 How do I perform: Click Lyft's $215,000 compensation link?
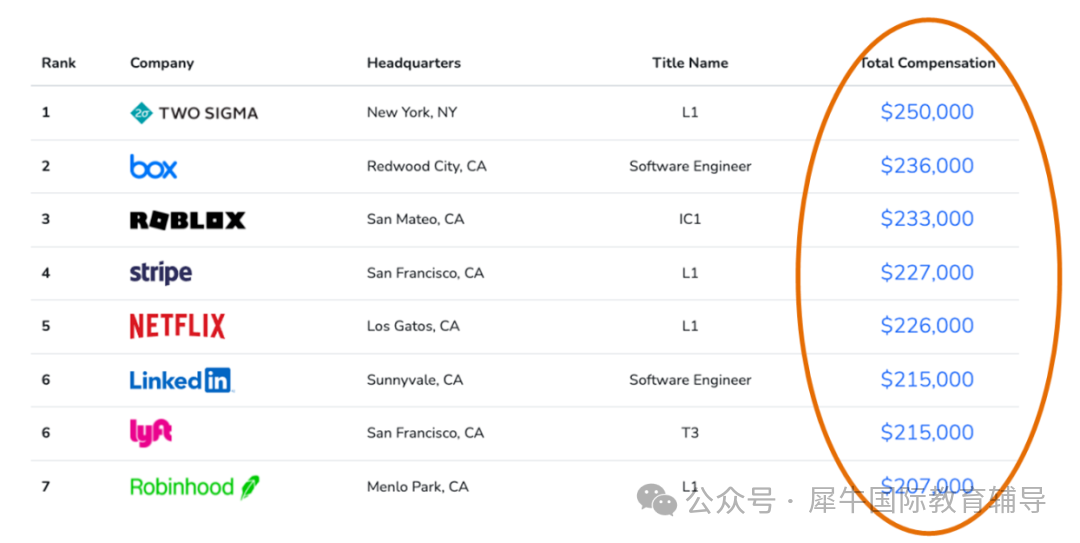(x=927, y=433)
